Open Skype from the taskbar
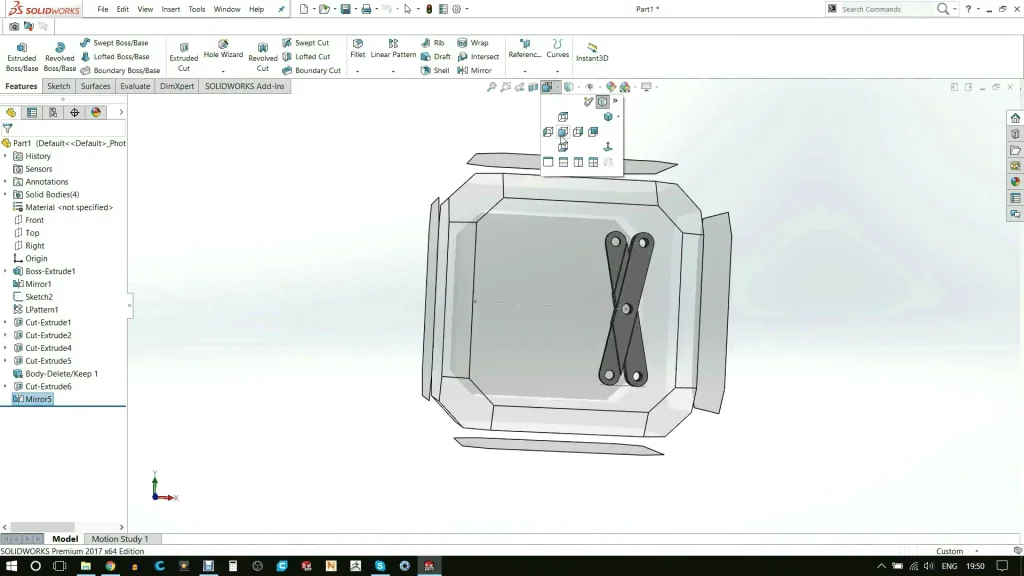 point(380,566)
